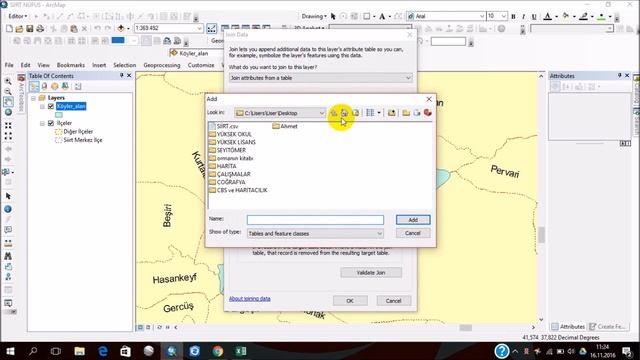Viewport: 640px width, 360px height.
Task: Click OK in the Join Data dialog
Action: [350, 301]
